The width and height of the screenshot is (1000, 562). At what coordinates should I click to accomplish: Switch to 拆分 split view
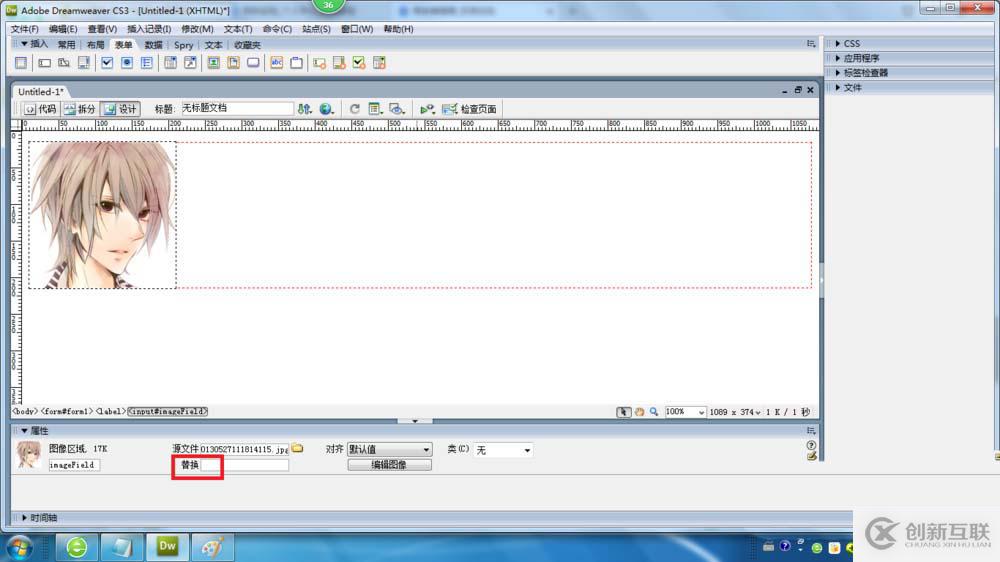pyautogui.click(x=80, y=109)
